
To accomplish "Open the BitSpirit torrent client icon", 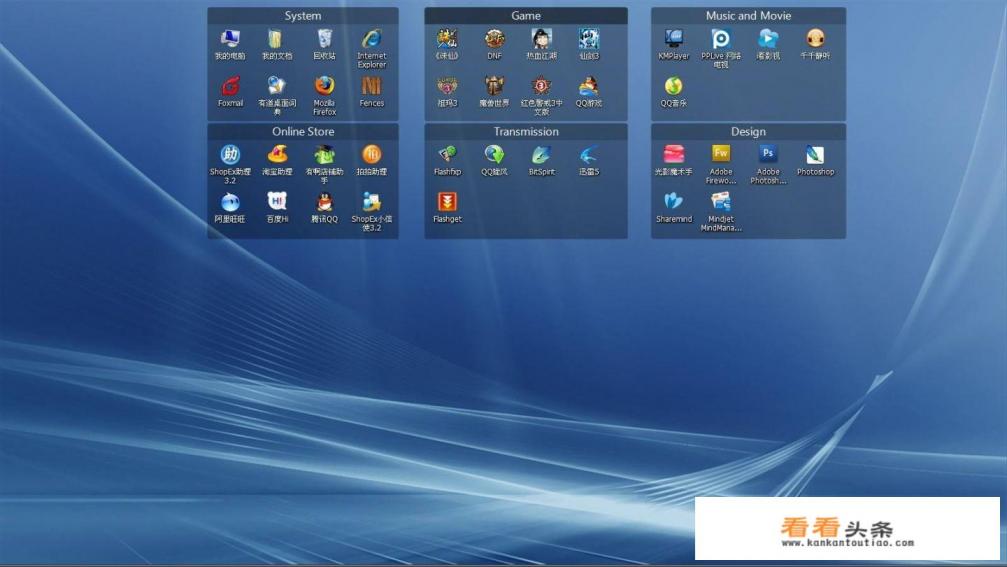I will click(x=541, y=155).
